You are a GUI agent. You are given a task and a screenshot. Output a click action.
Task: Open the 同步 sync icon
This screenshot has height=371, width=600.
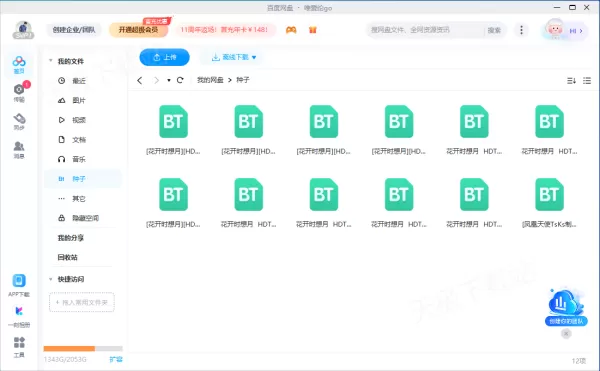19,121
